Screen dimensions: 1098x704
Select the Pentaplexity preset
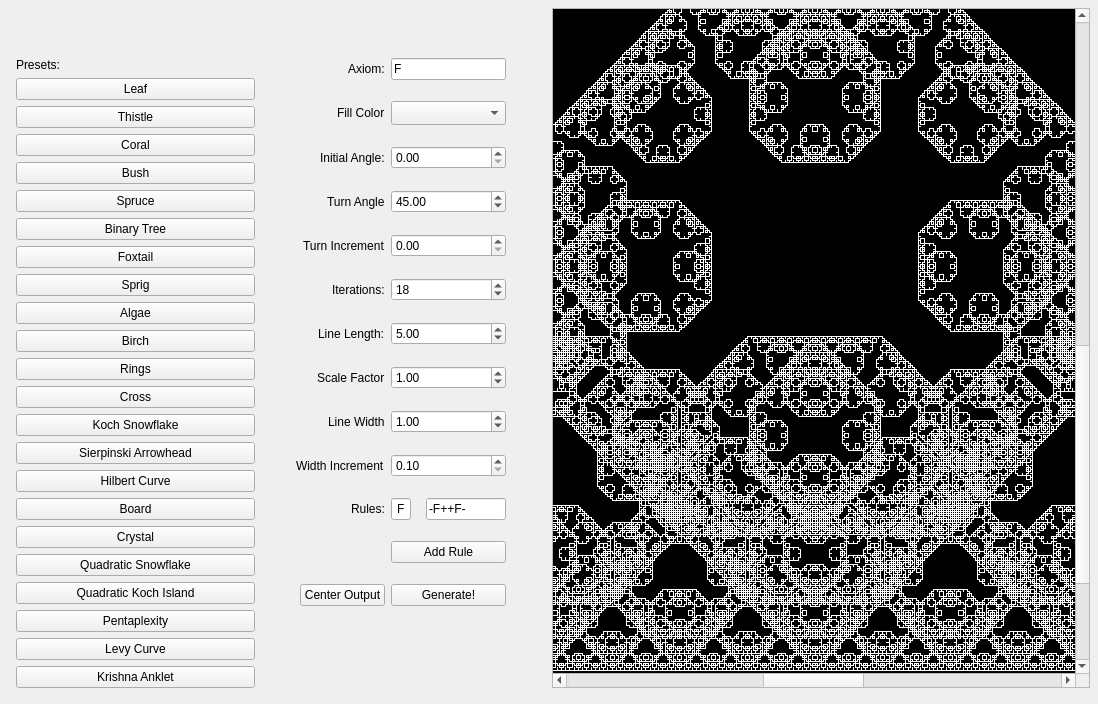(x=135, y=621)
